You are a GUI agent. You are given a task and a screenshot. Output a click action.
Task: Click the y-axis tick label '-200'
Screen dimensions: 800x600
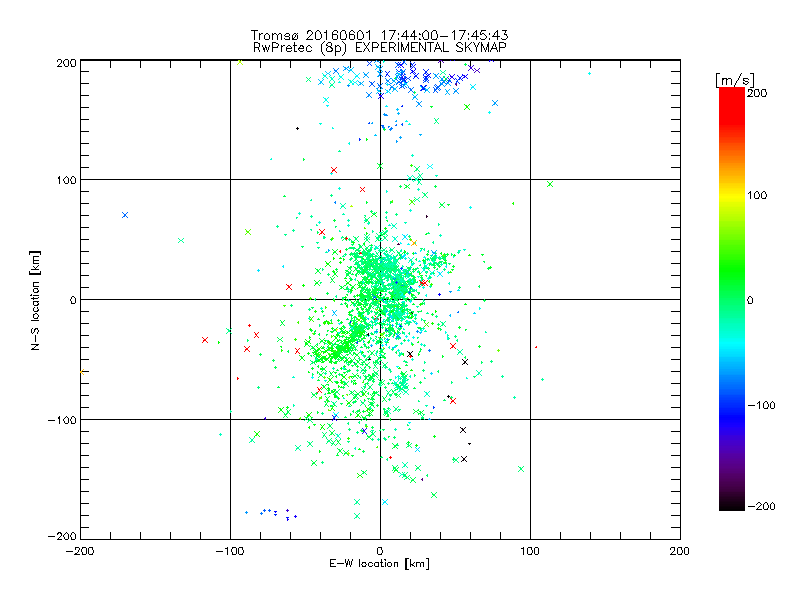point(62,536)
